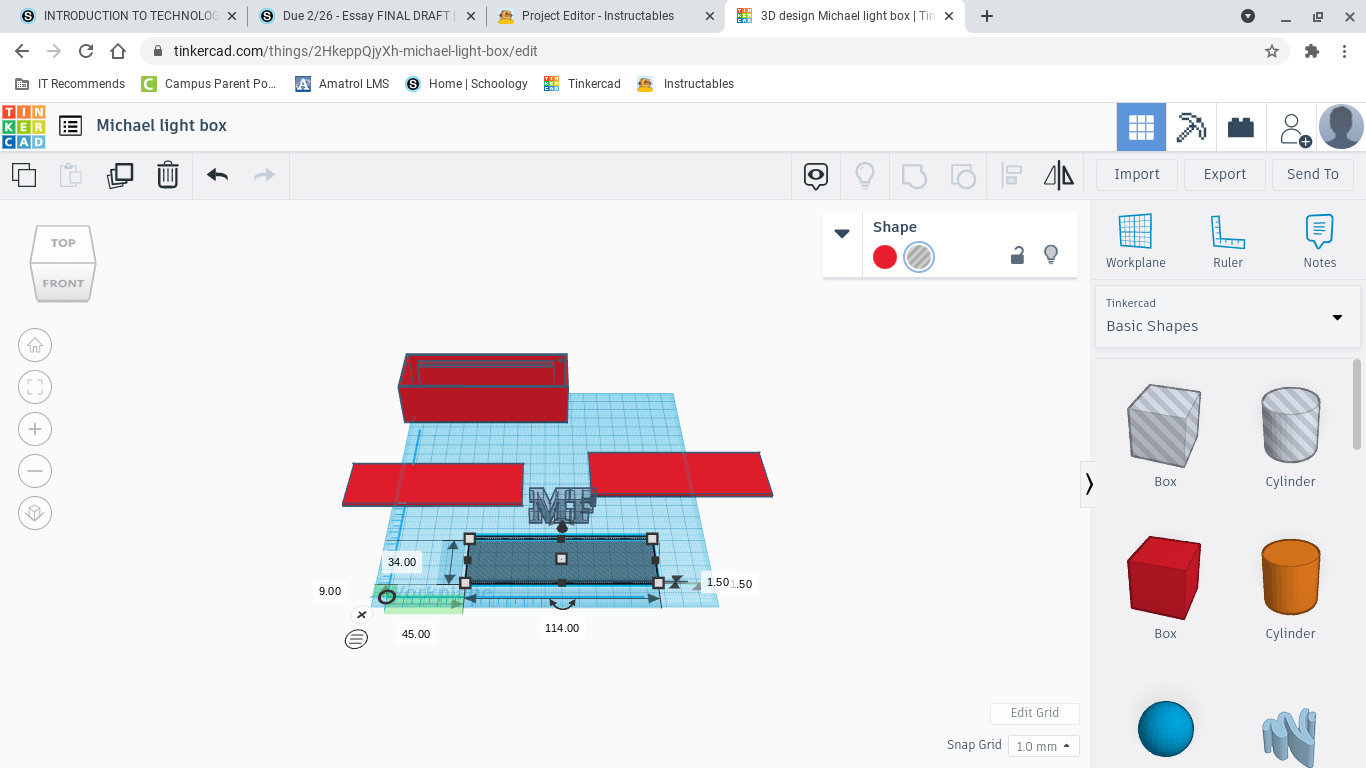The width and height of the screenshot is (1366, 768).
Task: Select the striped Cylinder shape
Action: [1289, 425]
